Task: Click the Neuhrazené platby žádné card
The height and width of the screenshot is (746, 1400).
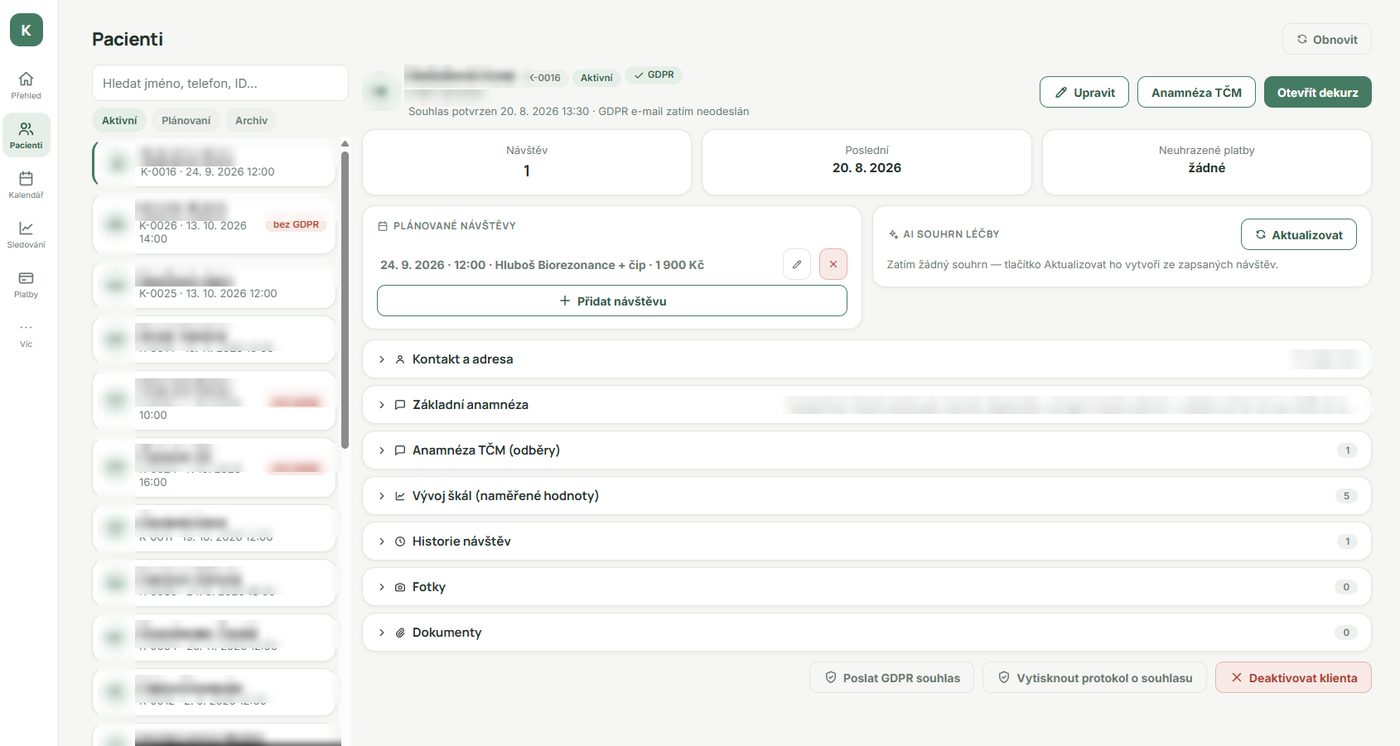Action: pyautogui.click(x=1207, y=162)
